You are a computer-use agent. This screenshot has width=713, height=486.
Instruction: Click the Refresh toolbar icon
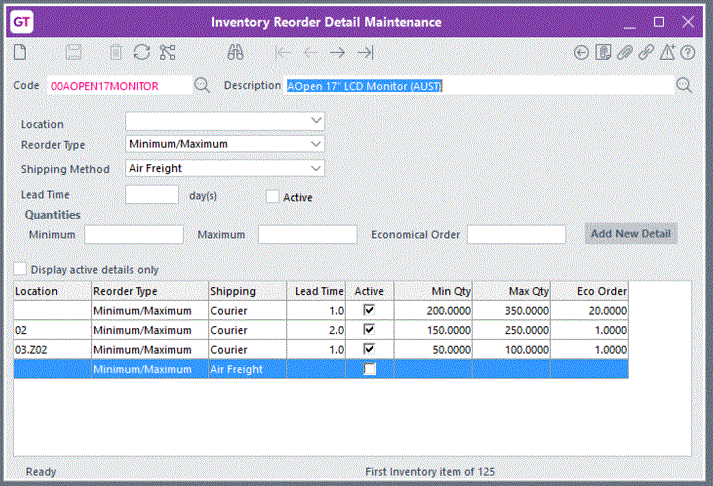(142, 53)
